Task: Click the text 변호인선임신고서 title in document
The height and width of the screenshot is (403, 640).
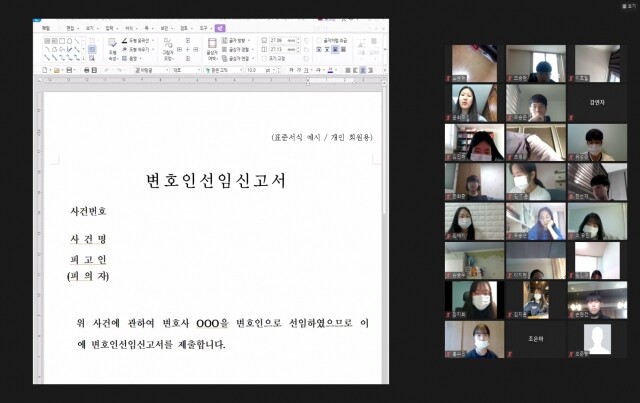Action: [x=216, y=180]
